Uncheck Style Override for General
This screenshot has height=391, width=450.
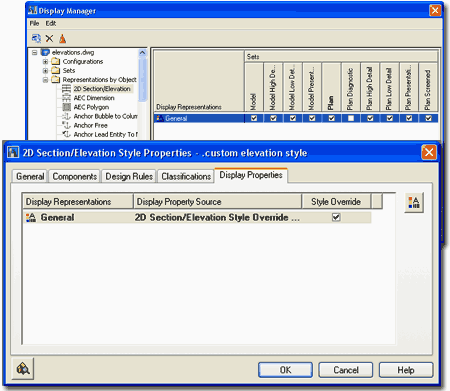coord(336,217)
